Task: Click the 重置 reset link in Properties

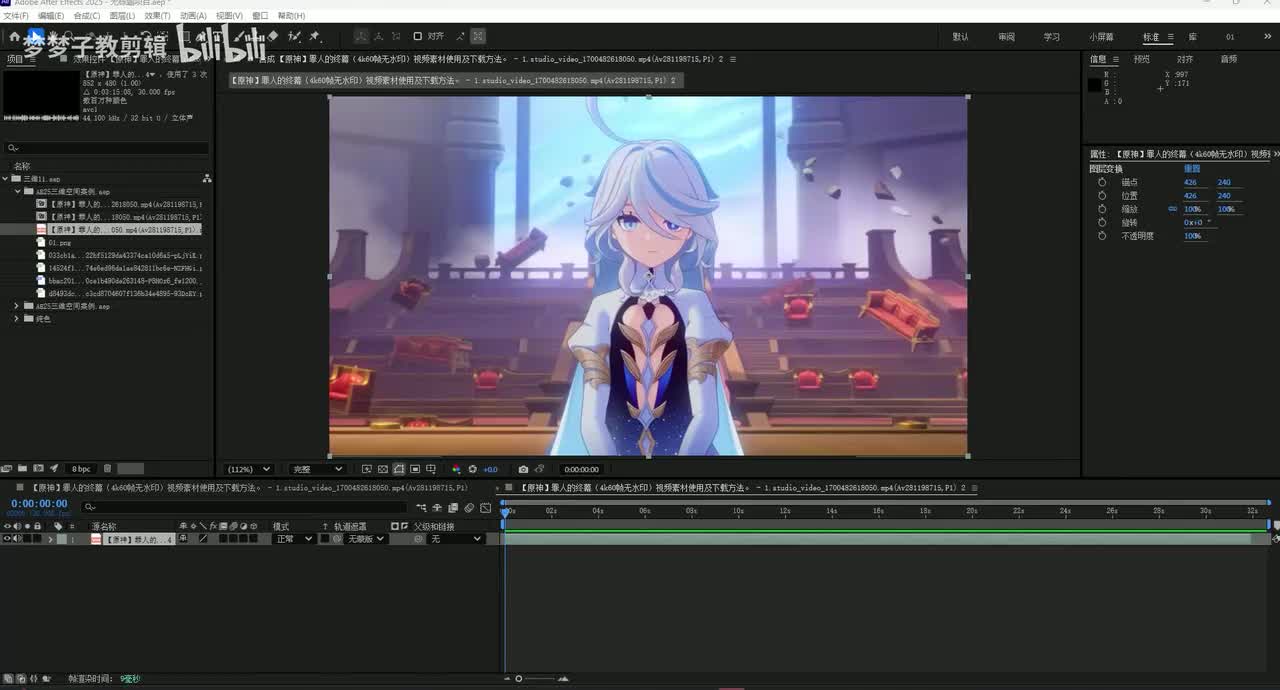Action: click(x=1191, y=169)
